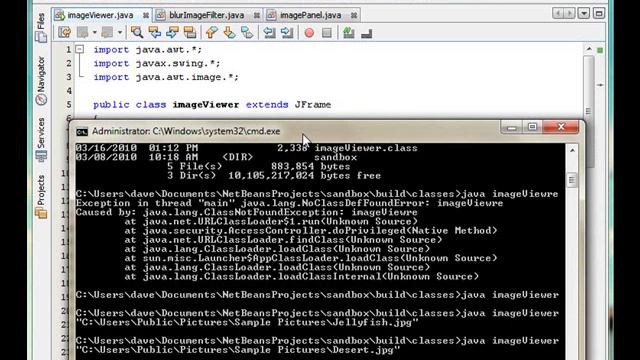Find next occurrence toolbar icon
This screenshot has width=640, height=360.
coord(172,32)
